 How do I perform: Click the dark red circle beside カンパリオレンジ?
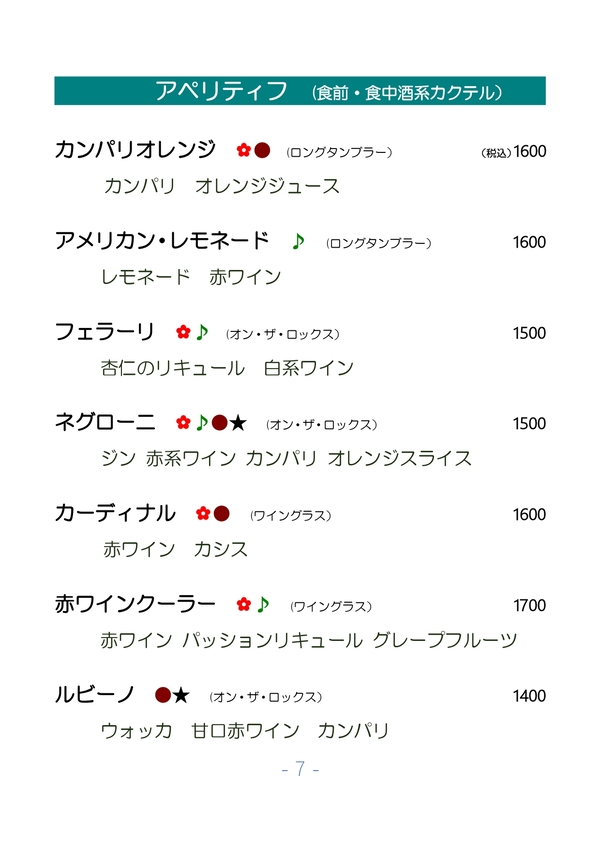click(262, 151)
